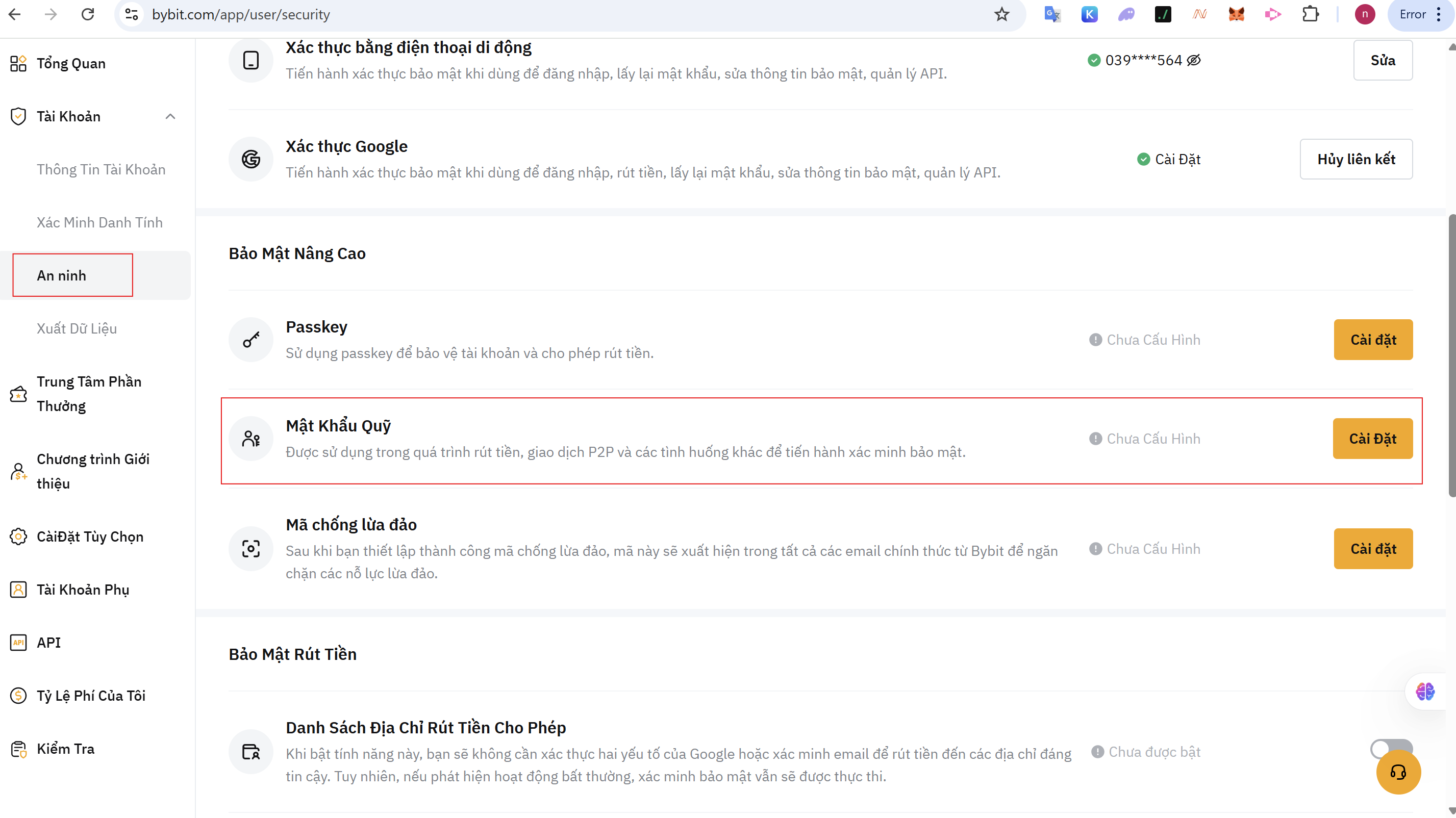Click the Google authenticator icon
This screenshot has width=1456, height=818.
(x=251, y=159)
